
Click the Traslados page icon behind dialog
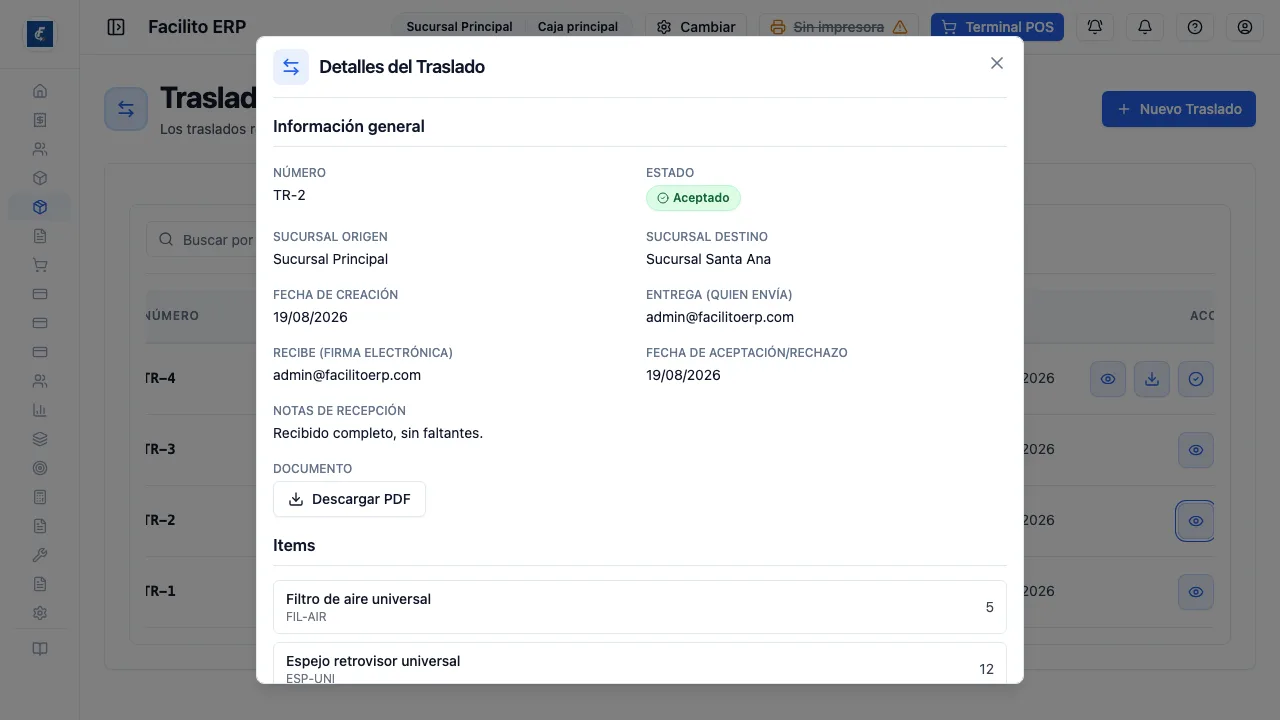(x=126, y=109)
